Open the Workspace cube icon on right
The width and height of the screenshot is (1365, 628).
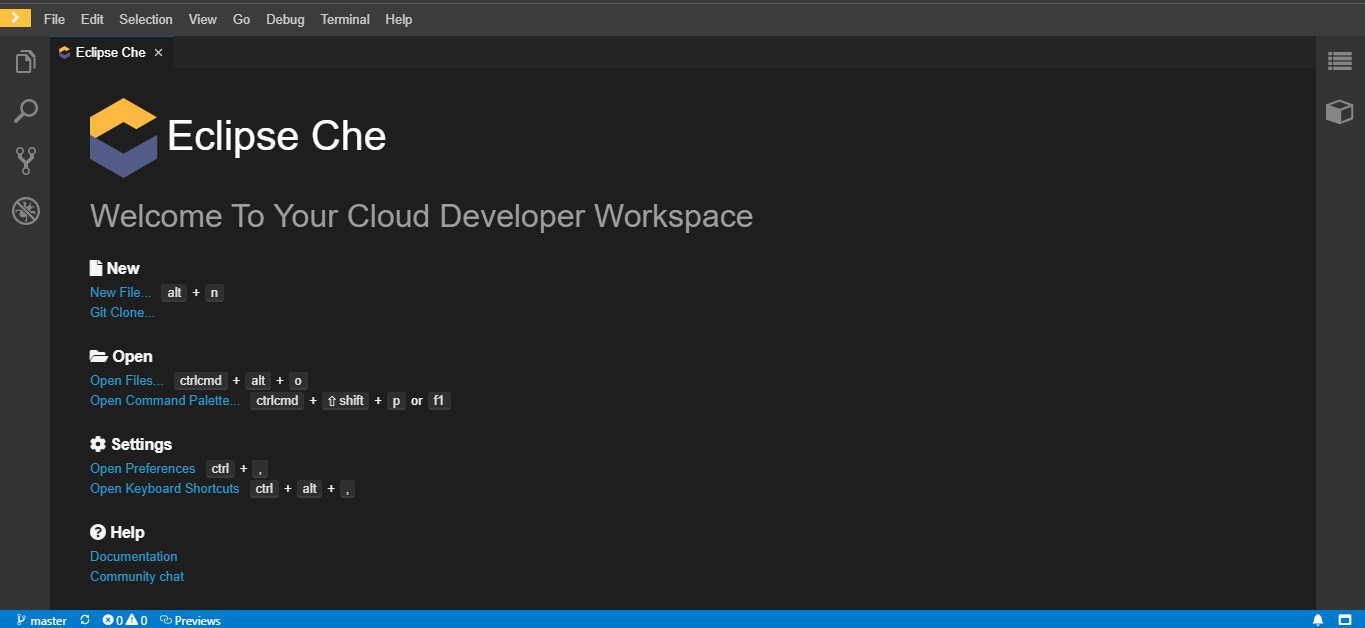coord(1340,111)
